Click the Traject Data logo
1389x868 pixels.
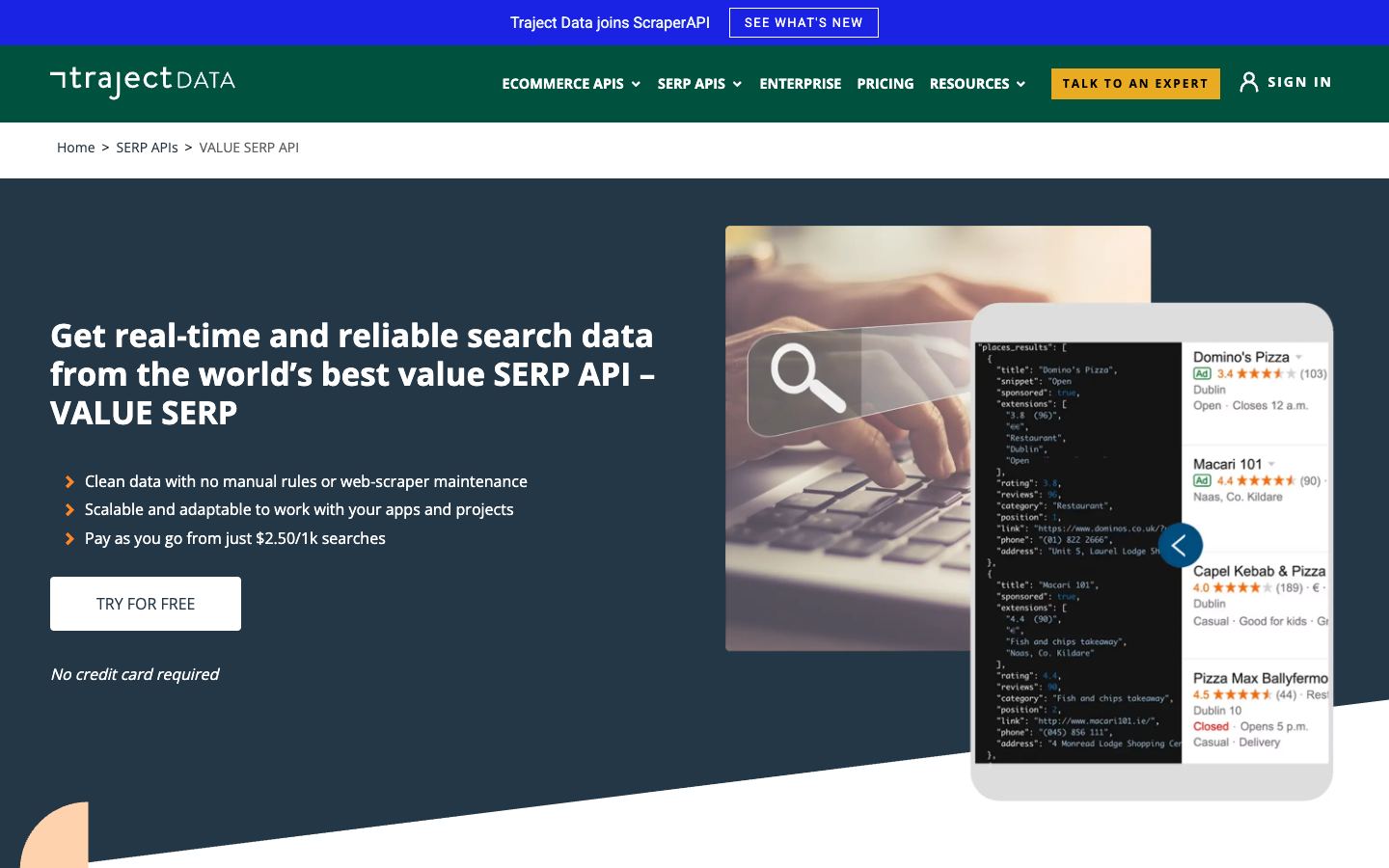point(143,81)
